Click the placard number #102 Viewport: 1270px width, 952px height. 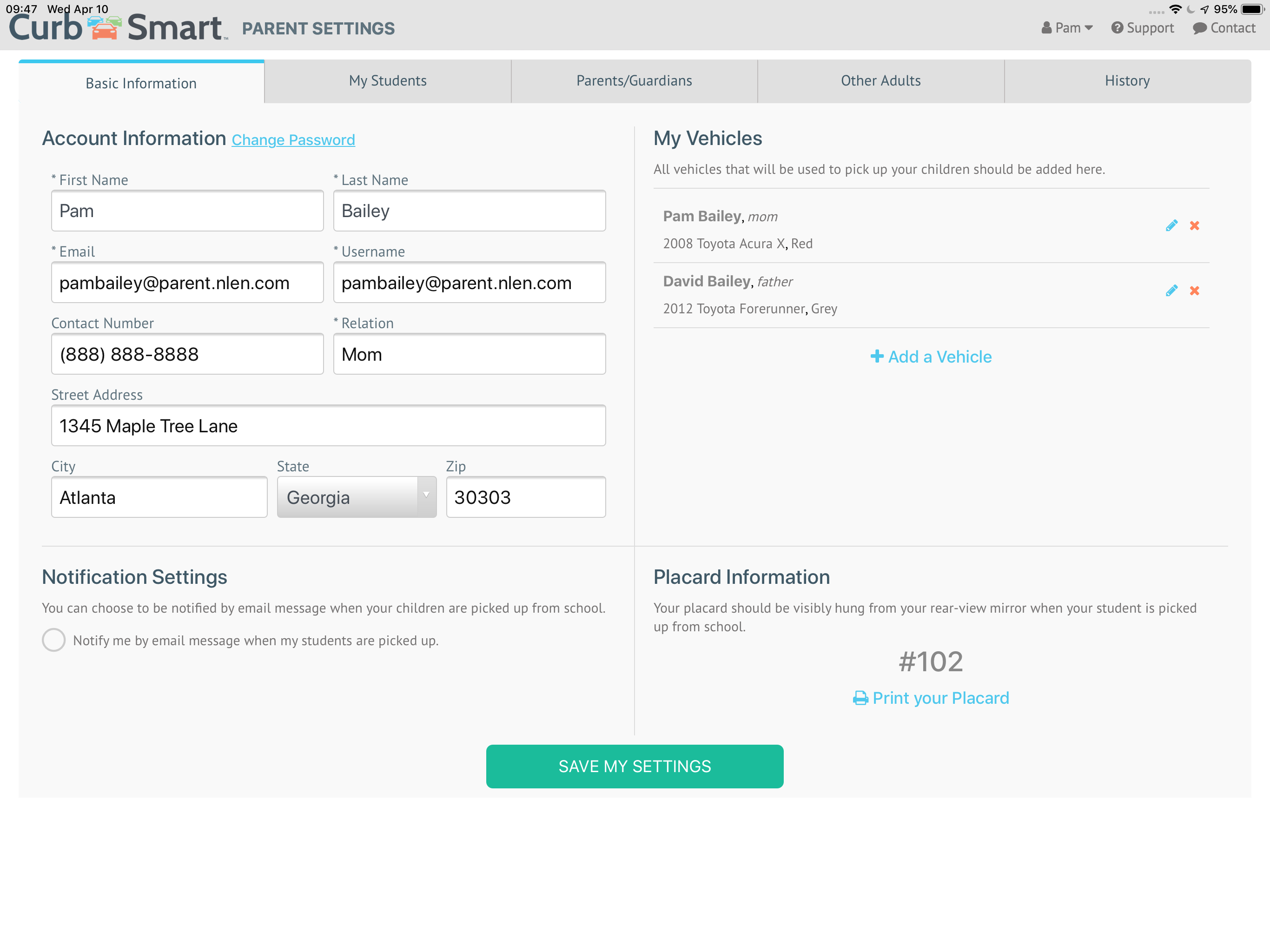tap(931, 661)
